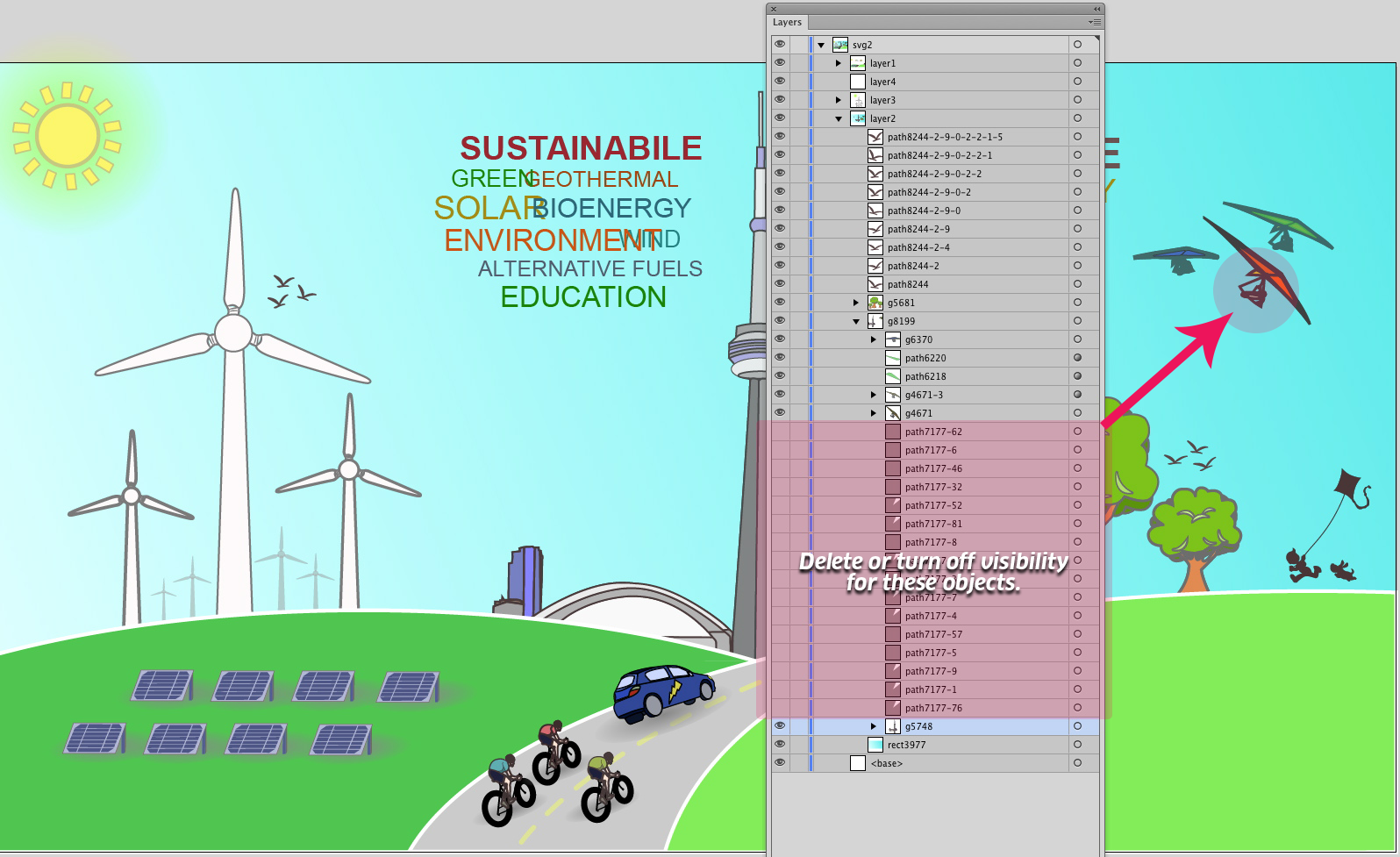Click the blue car on the road

coord(663,692)
